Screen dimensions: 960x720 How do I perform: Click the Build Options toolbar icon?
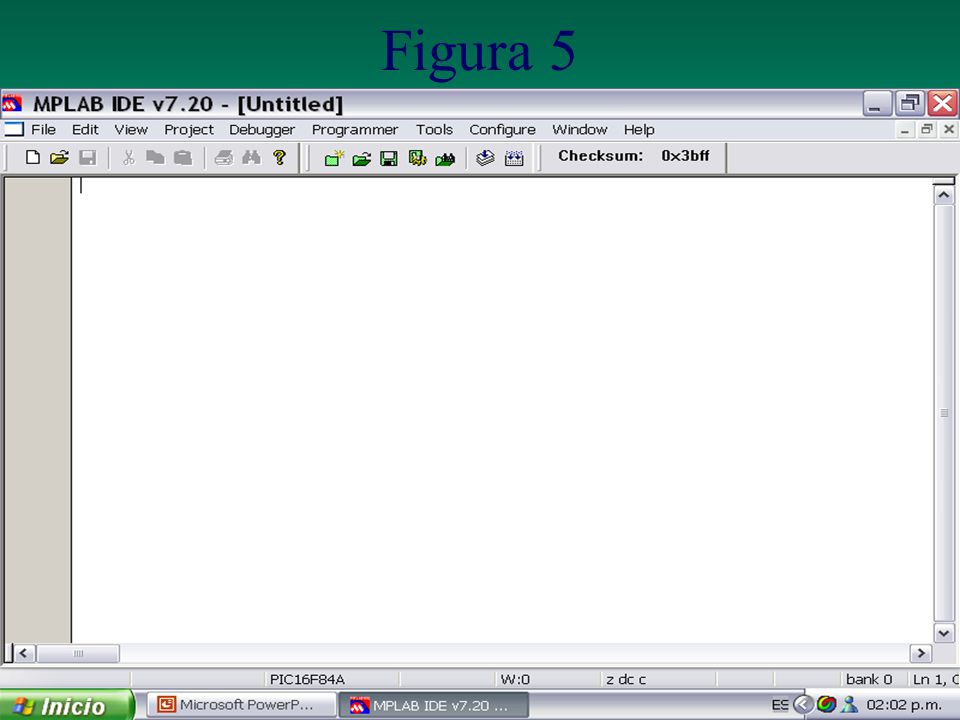[418, 159]
